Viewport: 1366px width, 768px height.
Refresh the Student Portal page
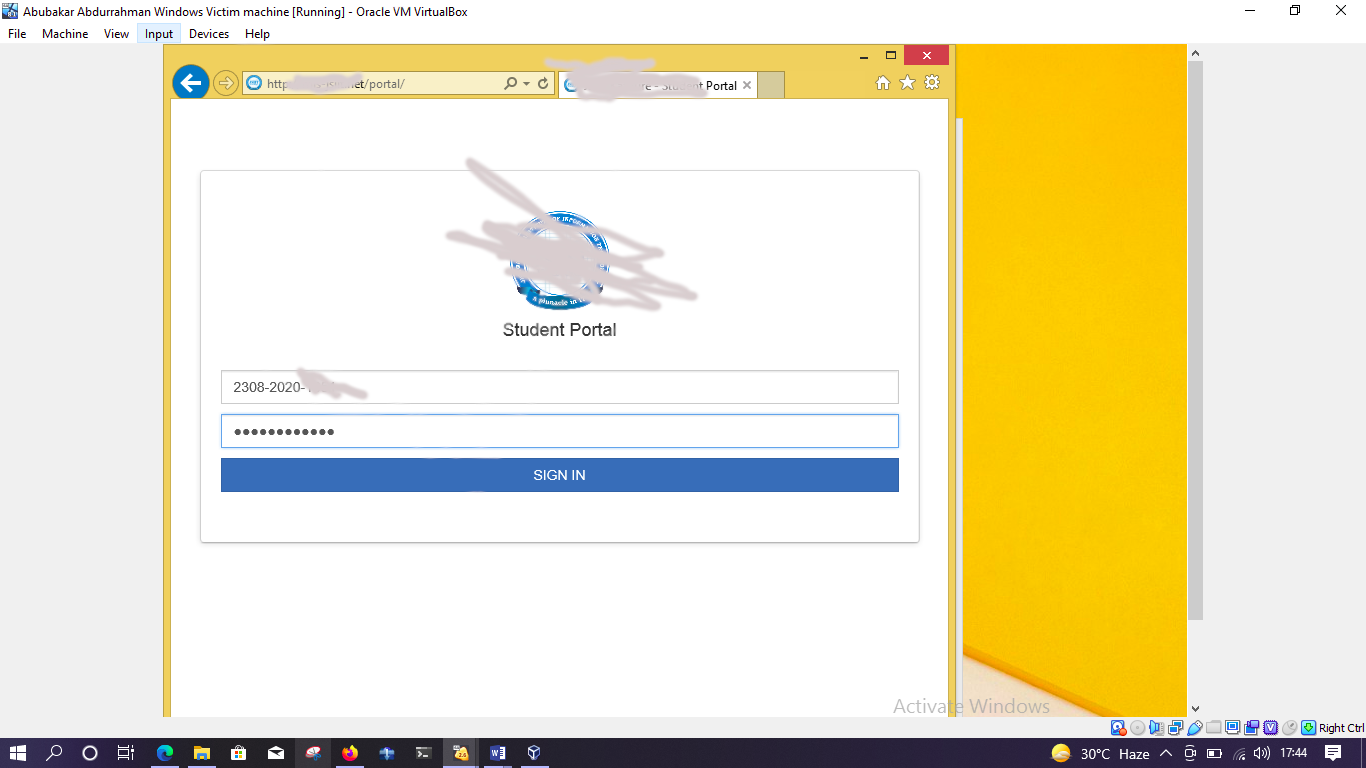541,84
